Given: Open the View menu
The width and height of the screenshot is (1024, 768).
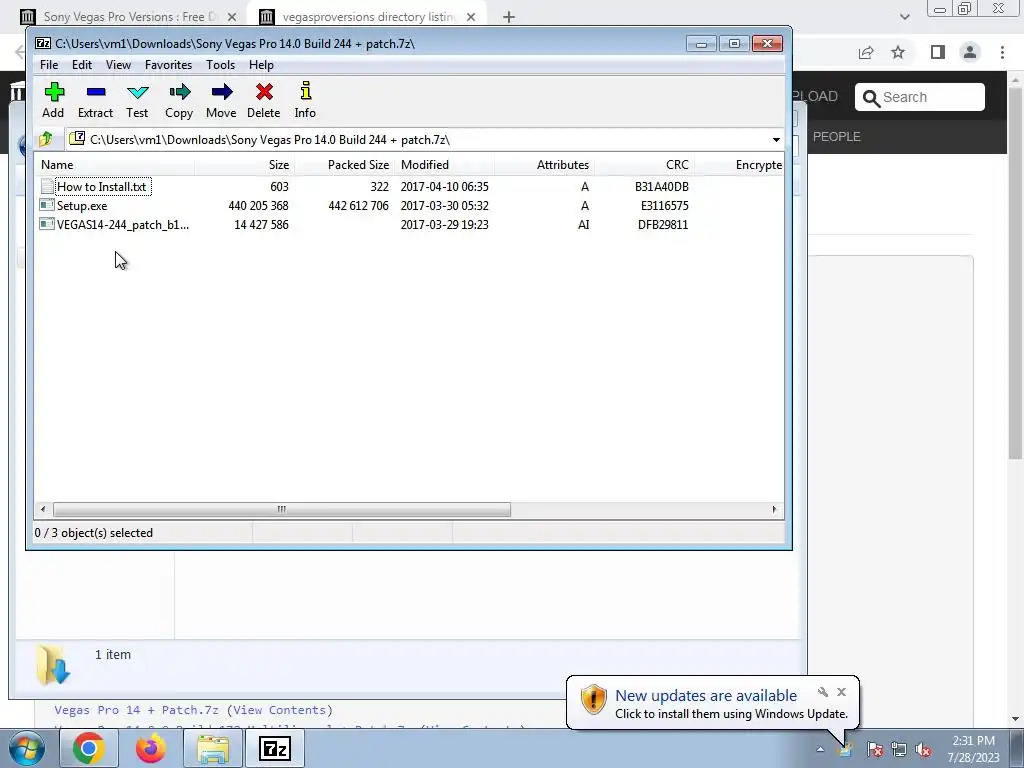Looking at the screenshot, I should pos(118,65).
